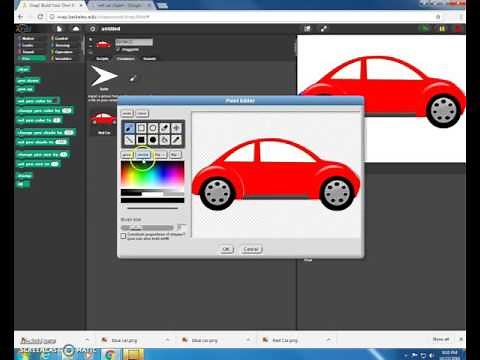The image size is (480, 360).
Task: Select the bottom rotation style button
Action: (x=90, y=53)
